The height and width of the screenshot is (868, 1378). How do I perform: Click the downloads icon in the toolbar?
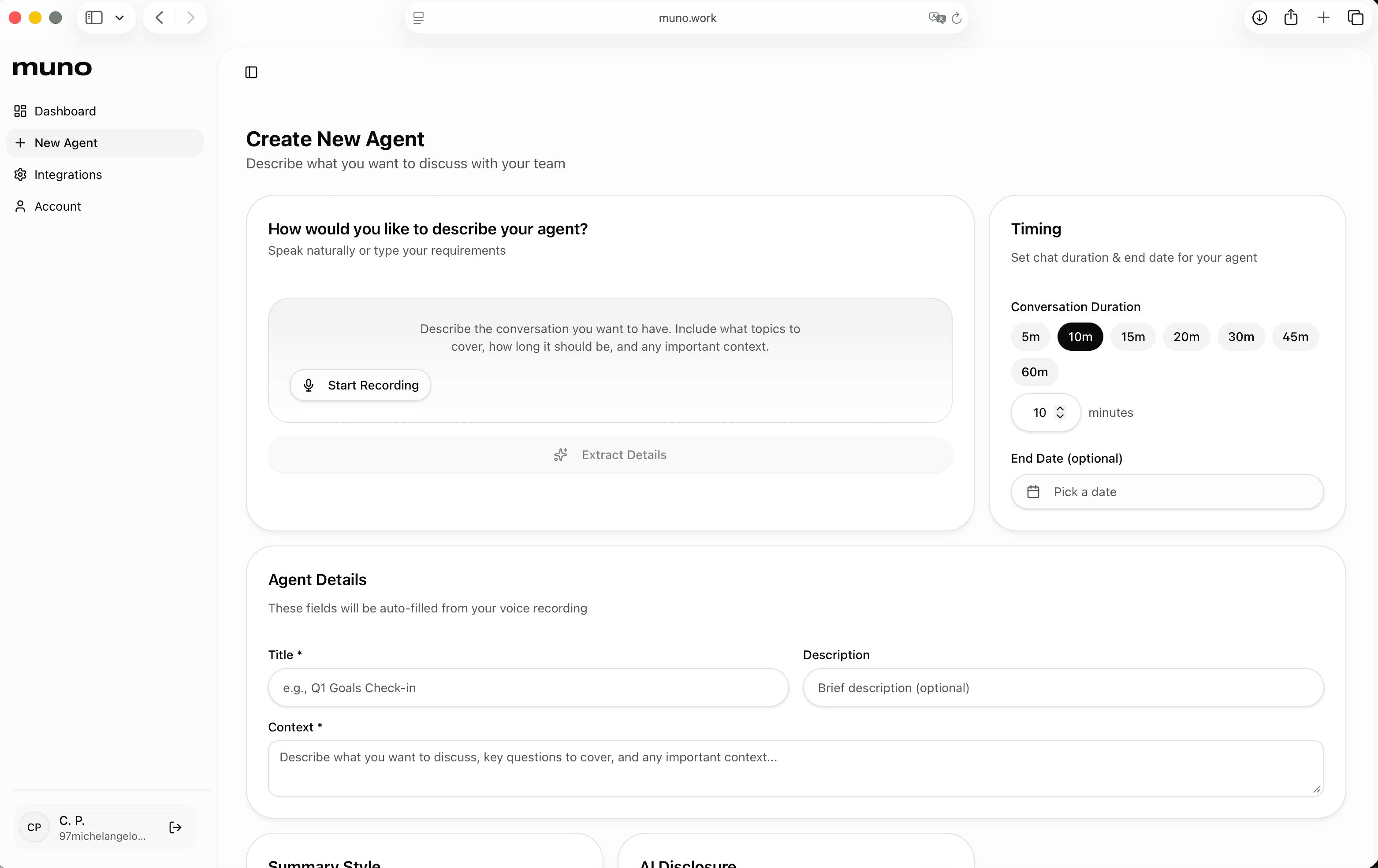(1259, 18)
